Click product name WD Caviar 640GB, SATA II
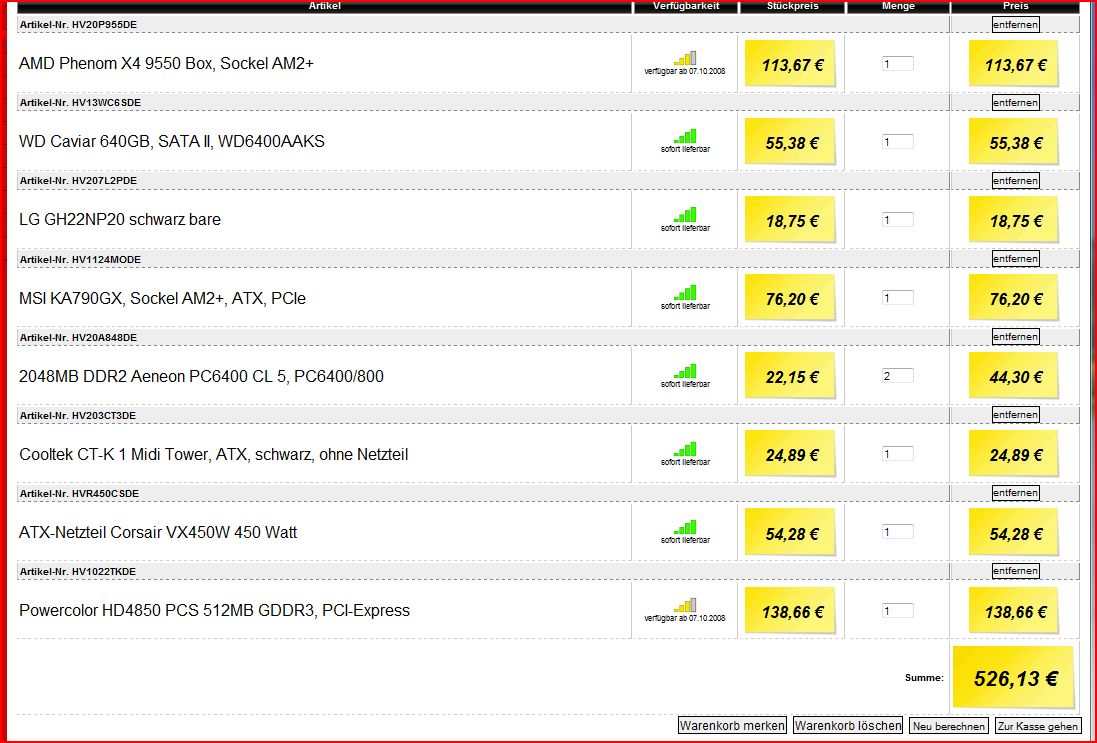This screenshot has width=1097, height=743. click(172, 141)
